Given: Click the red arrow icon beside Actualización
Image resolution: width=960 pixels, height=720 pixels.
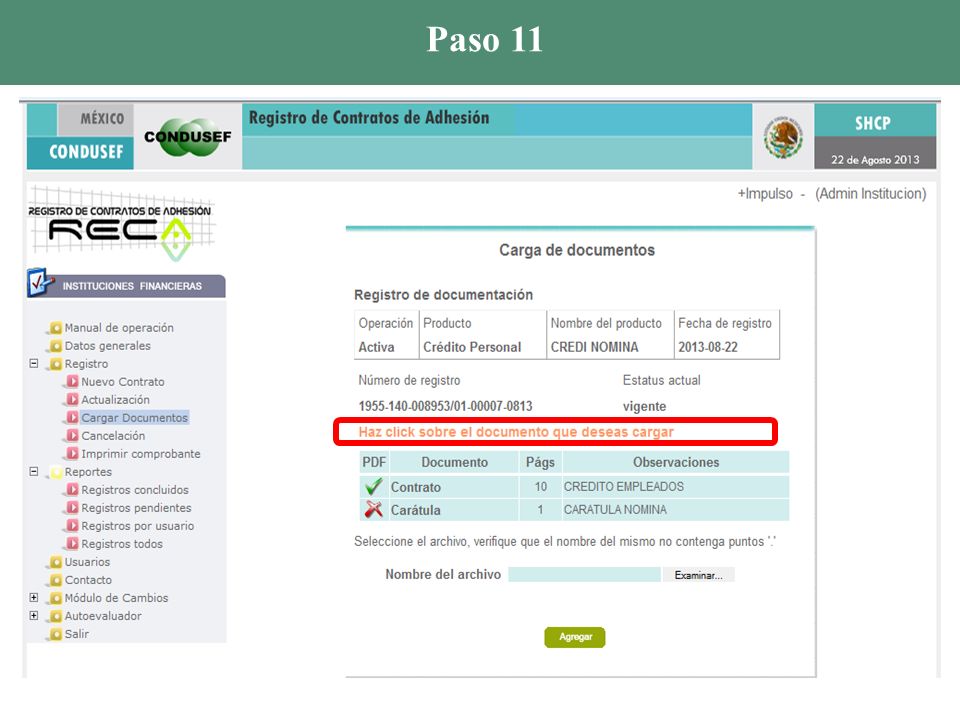Looking at the screenshot, I should click(72, 400).
